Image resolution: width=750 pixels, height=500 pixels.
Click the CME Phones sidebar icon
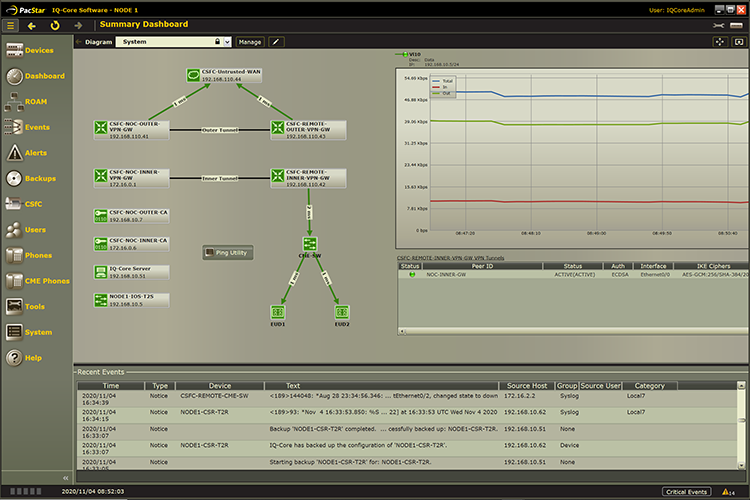point(14,281)
